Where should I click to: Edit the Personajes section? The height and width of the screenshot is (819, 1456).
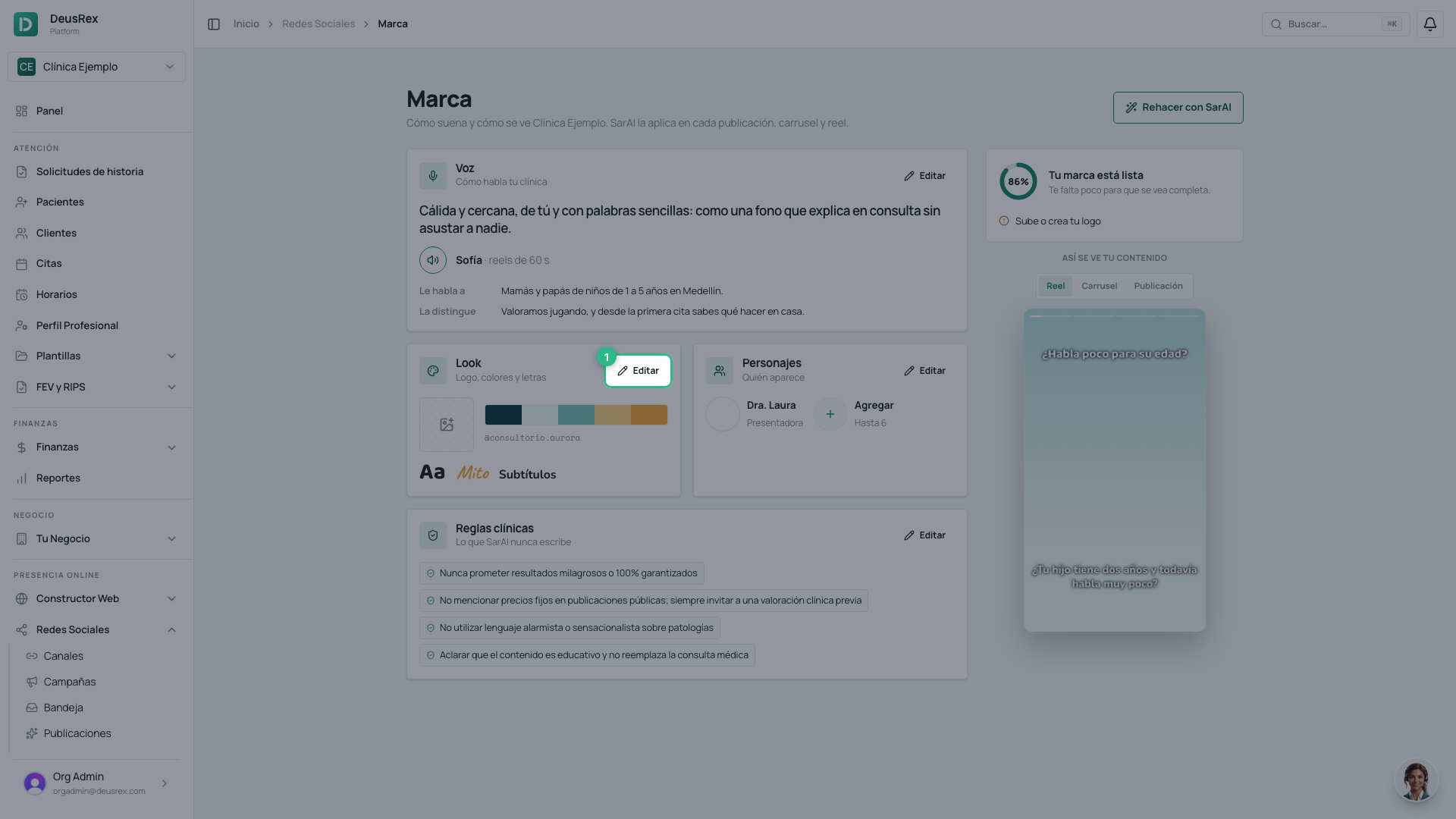924,371
